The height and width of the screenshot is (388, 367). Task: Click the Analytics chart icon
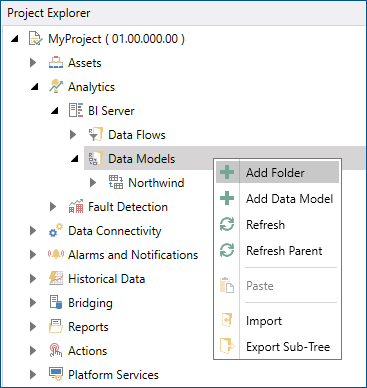coord(56,86)
